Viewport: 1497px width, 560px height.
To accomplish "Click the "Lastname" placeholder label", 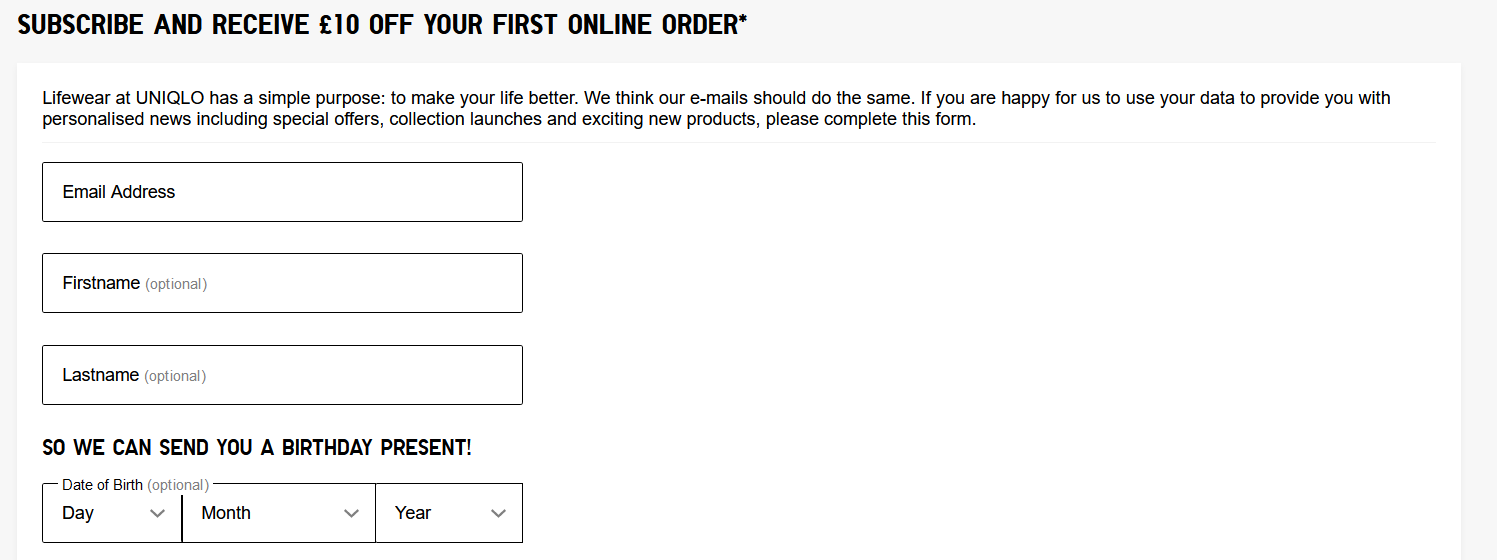I will tap(100, 375).
